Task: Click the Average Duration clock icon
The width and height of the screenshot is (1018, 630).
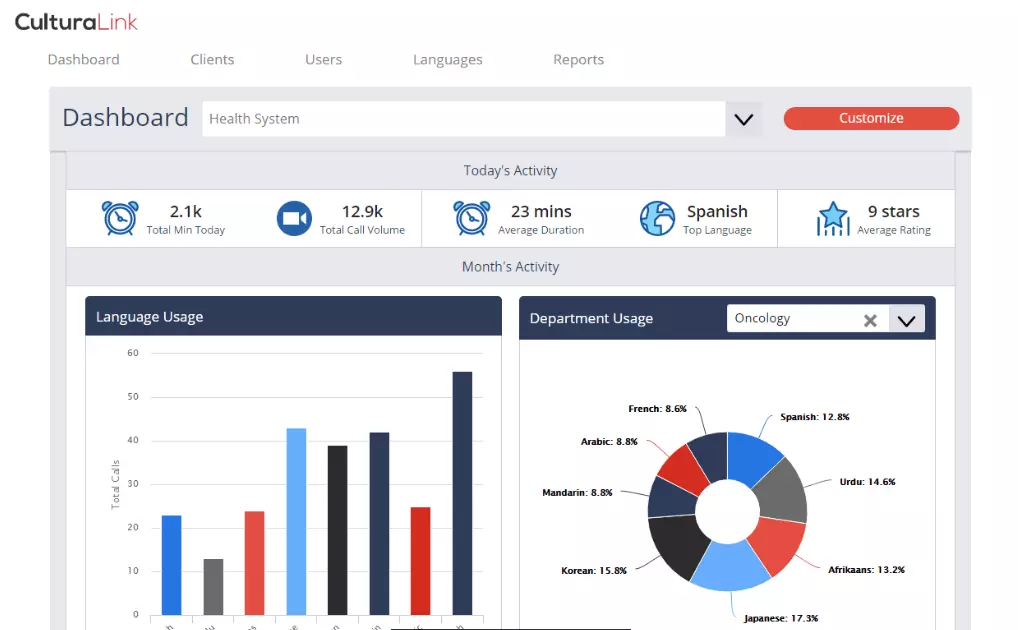Action: pyautogui.click(x=469, y=218)
